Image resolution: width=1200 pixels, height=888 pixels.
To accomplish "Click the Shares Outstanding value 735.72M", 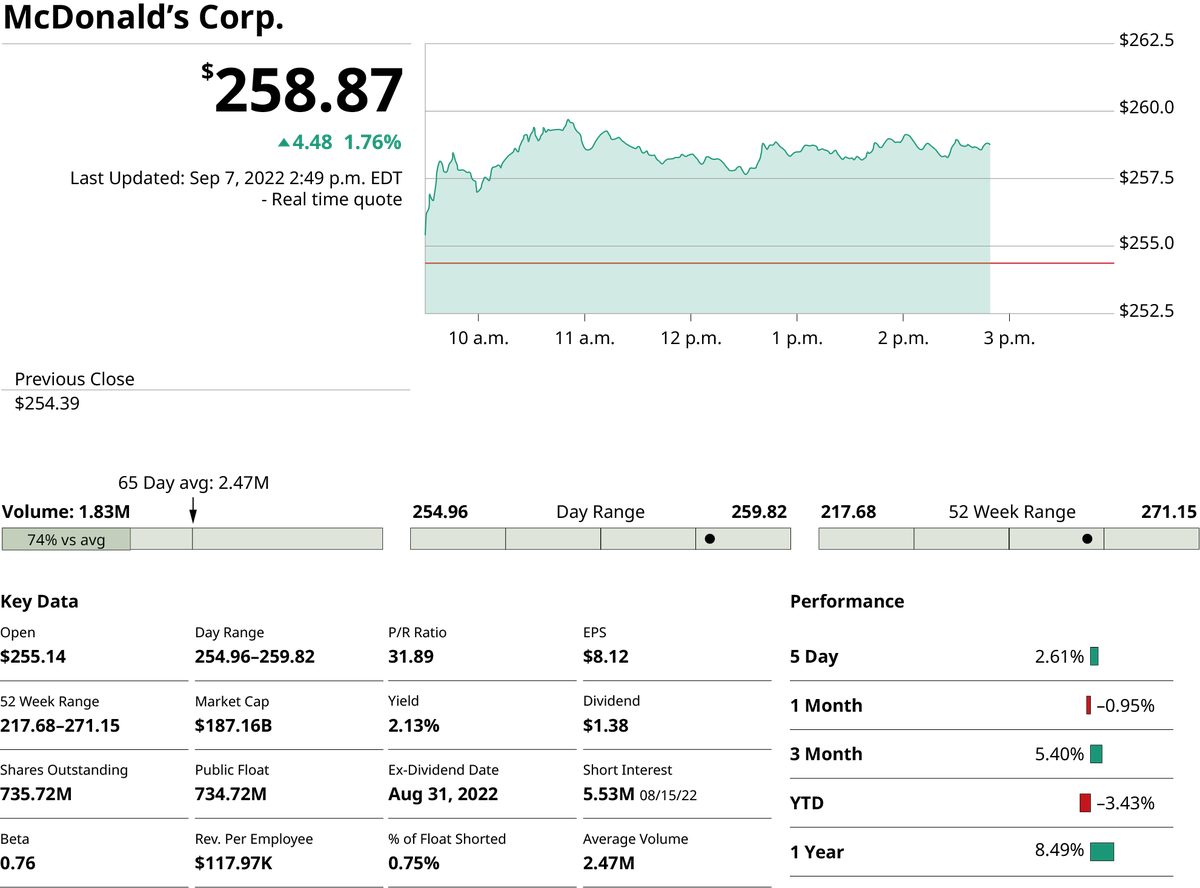I will [36, 795].
